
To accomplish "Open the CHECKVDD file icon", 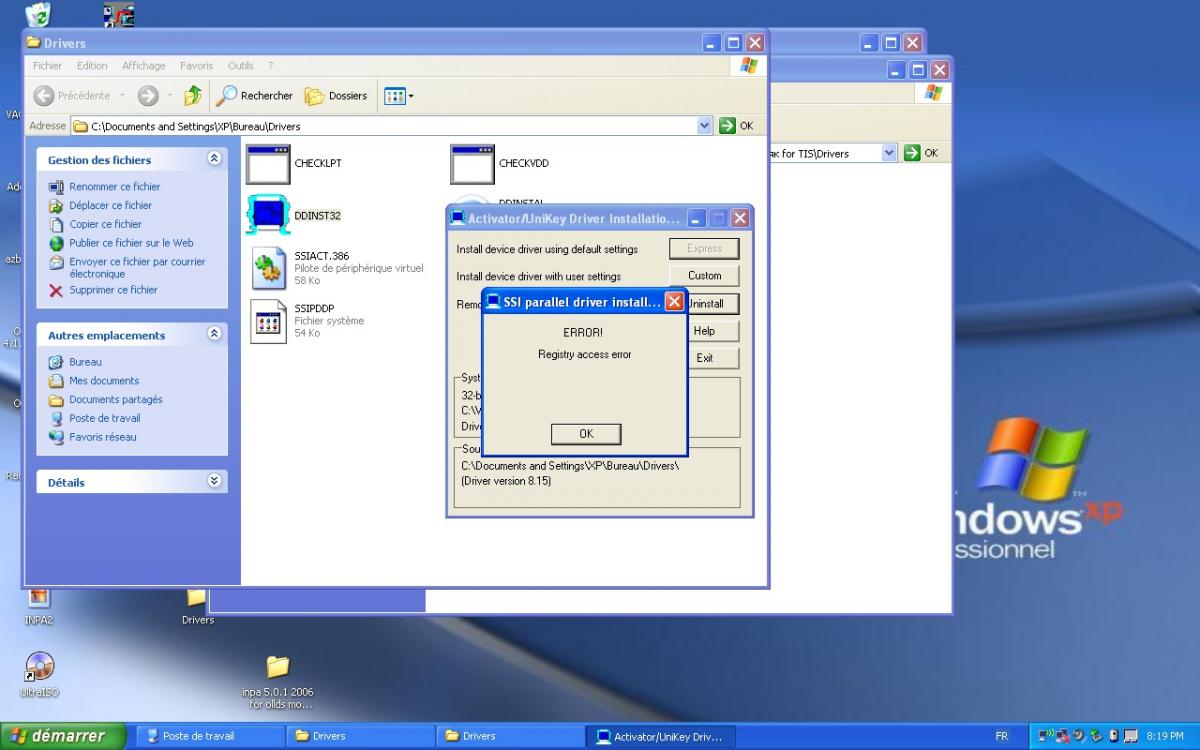I will (472, 164).
